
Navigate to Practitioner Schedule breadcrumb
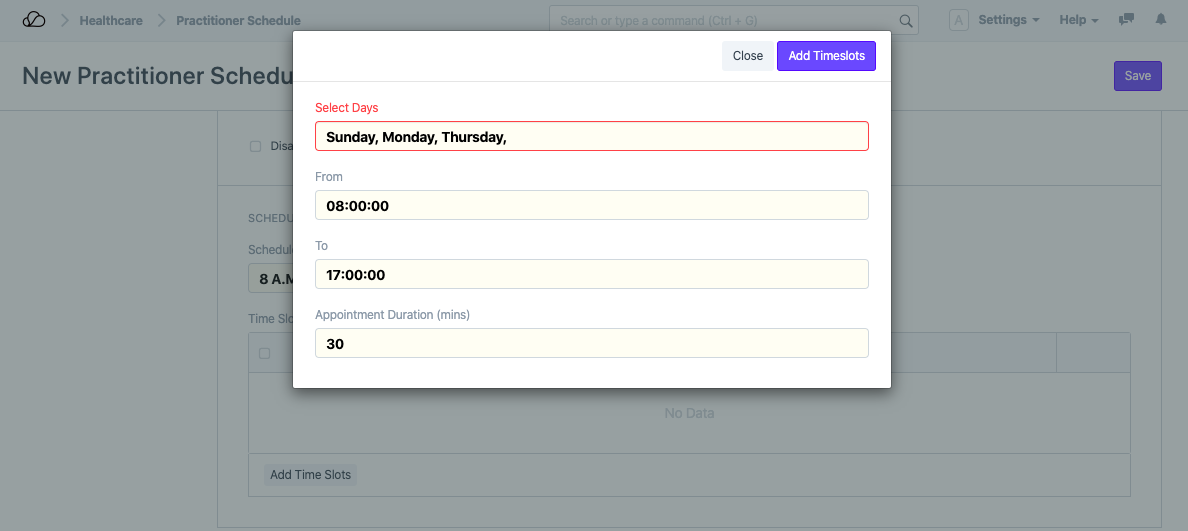(x=238, y=20)
